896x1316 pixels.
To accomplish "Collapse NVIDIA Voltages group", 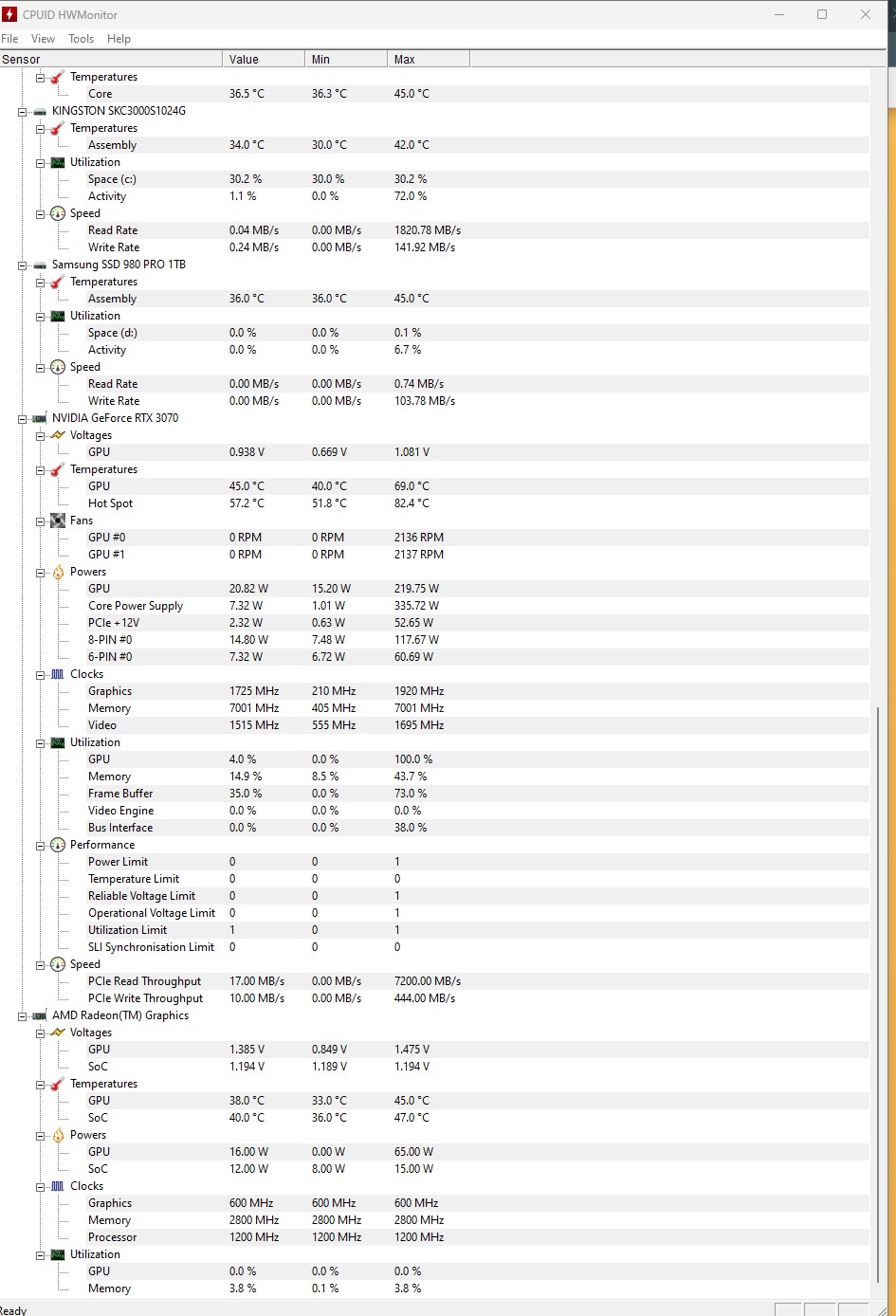I will pyautogui.click(x=41, y=435).
